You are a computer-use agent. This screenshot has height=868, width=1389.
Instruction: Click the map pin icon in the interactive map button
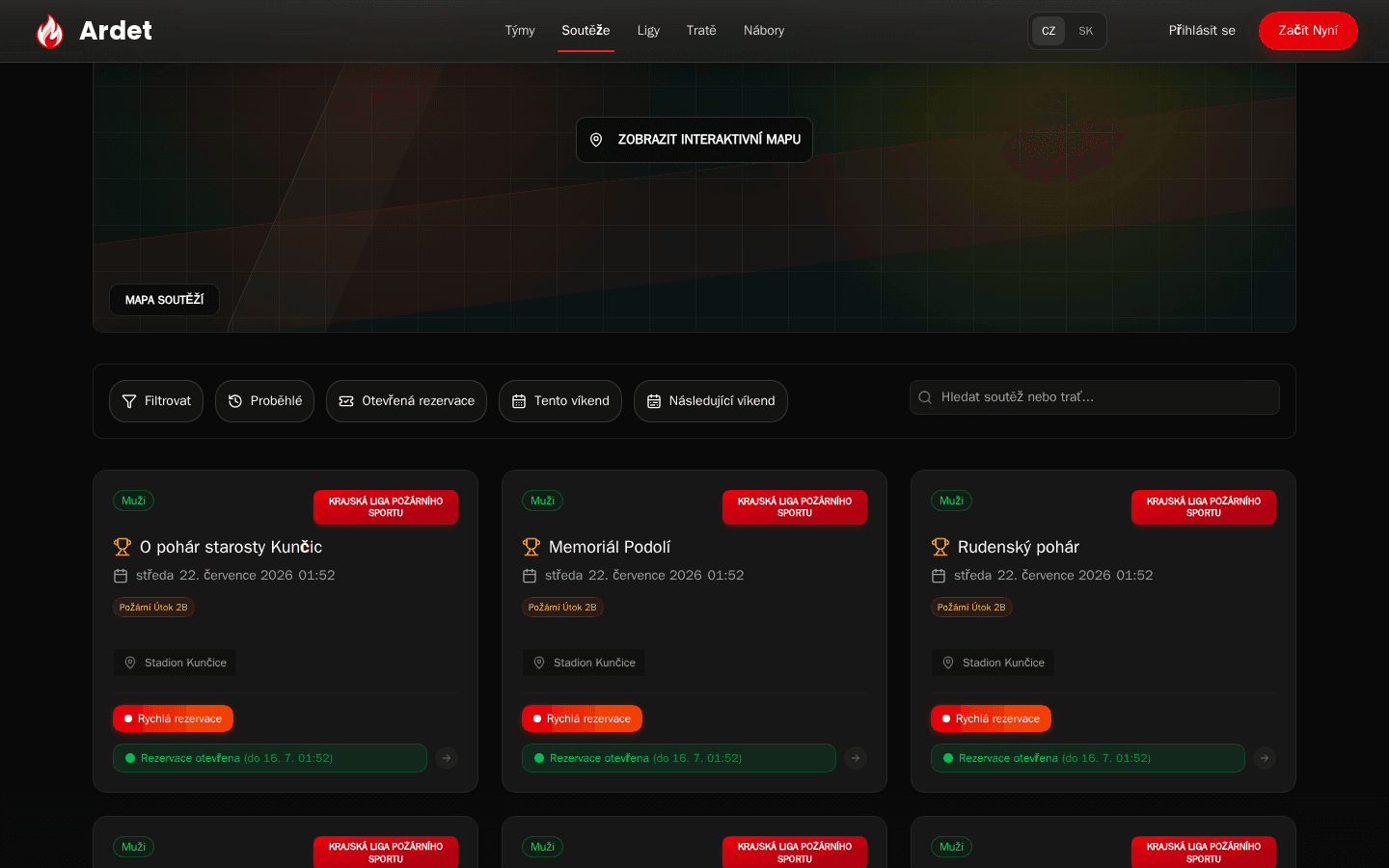coord(596,140)
